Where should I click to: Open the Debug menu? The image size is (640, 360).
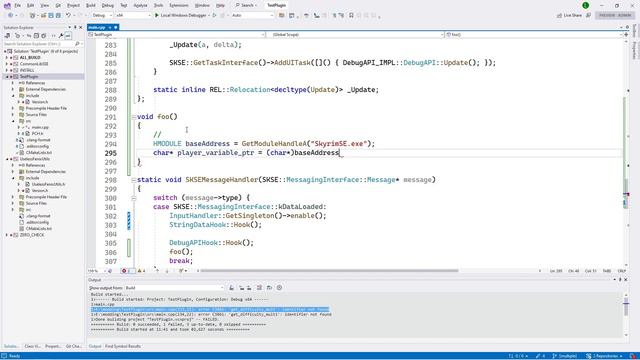tap(108, 5)
